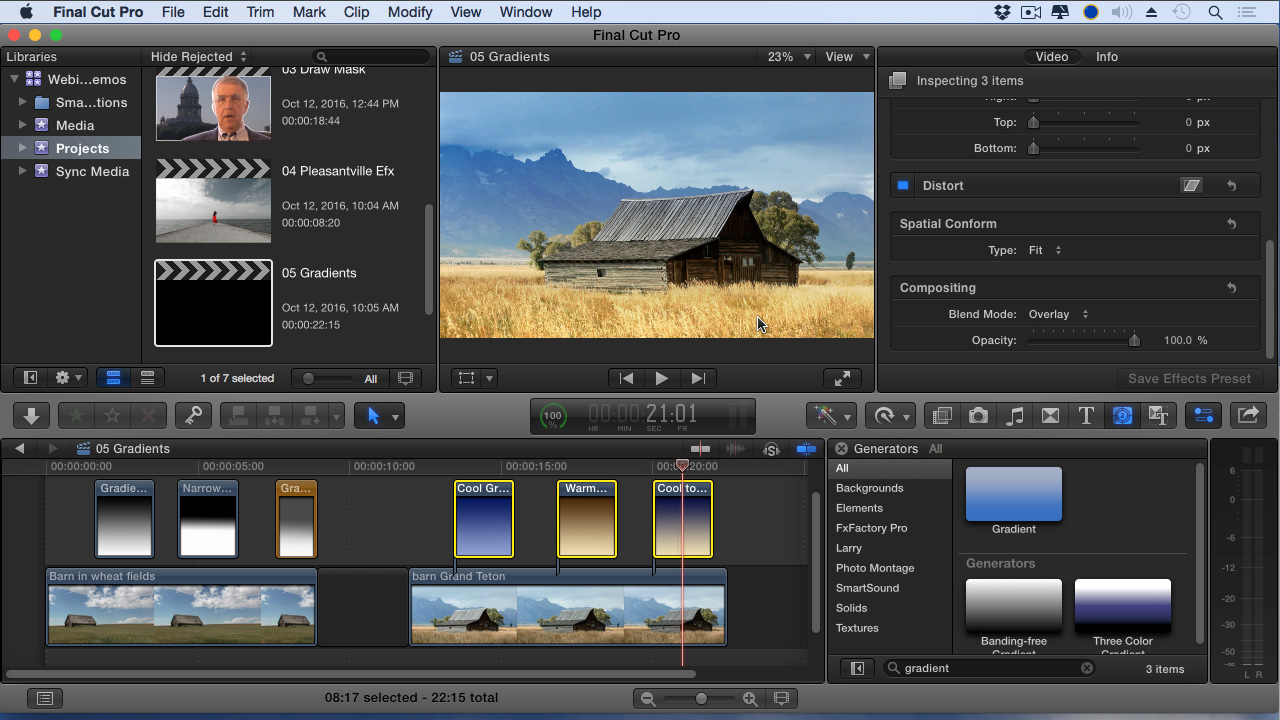Show the Effects browser icon

click(942, 416)
